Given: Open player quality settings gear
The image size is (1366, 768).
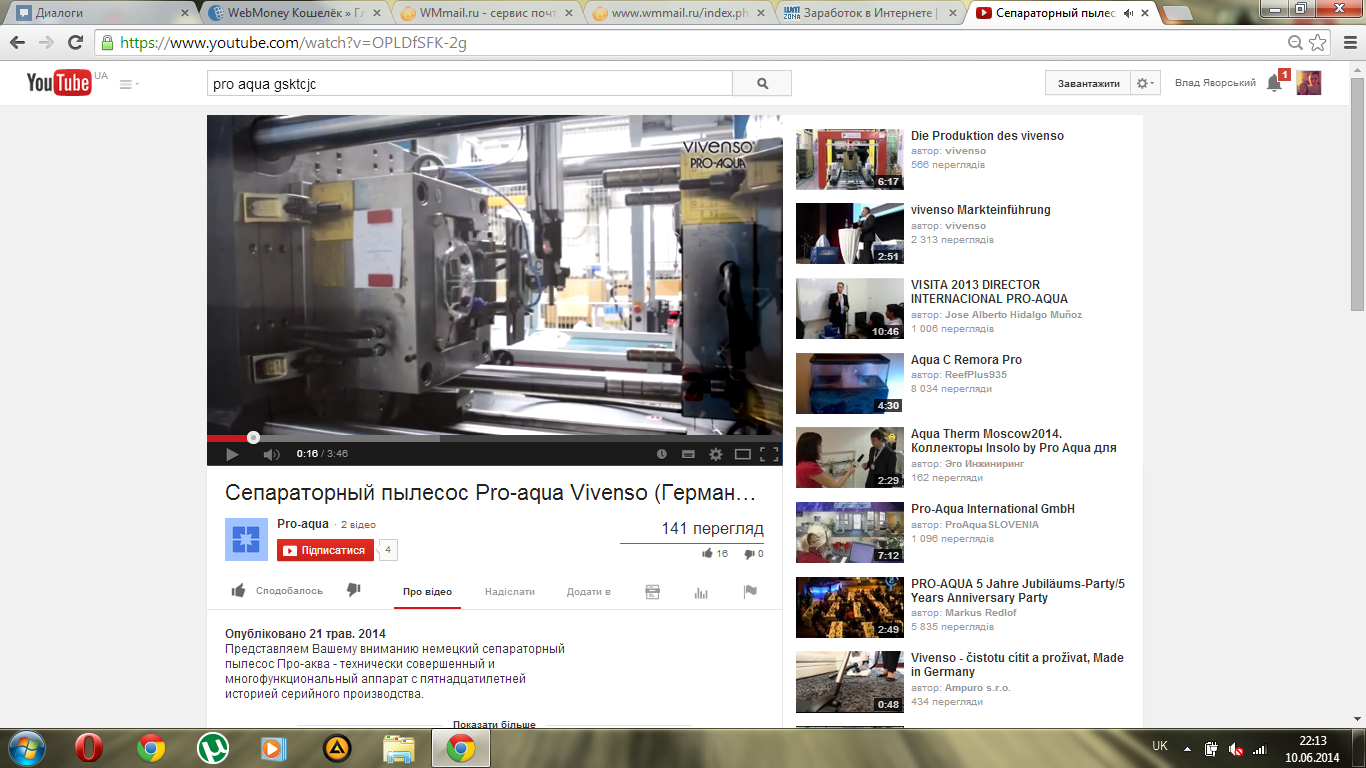Looking at the screenshot, I should tap(716, 454).
